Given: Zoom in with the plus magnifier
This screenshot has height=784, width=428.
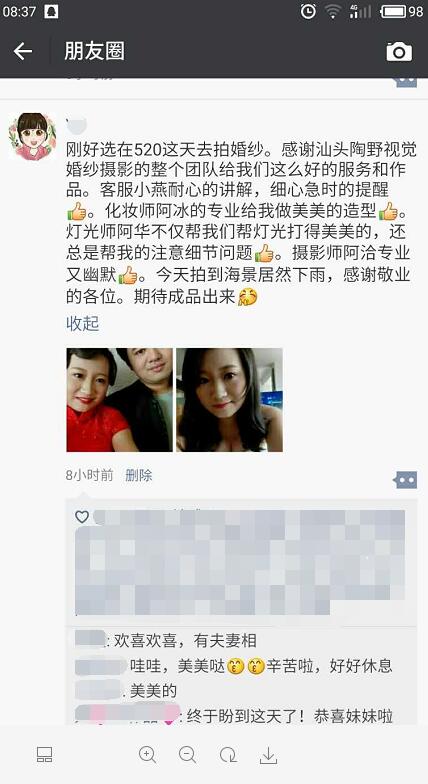Looking at the screenshot, I should point(148,755).
